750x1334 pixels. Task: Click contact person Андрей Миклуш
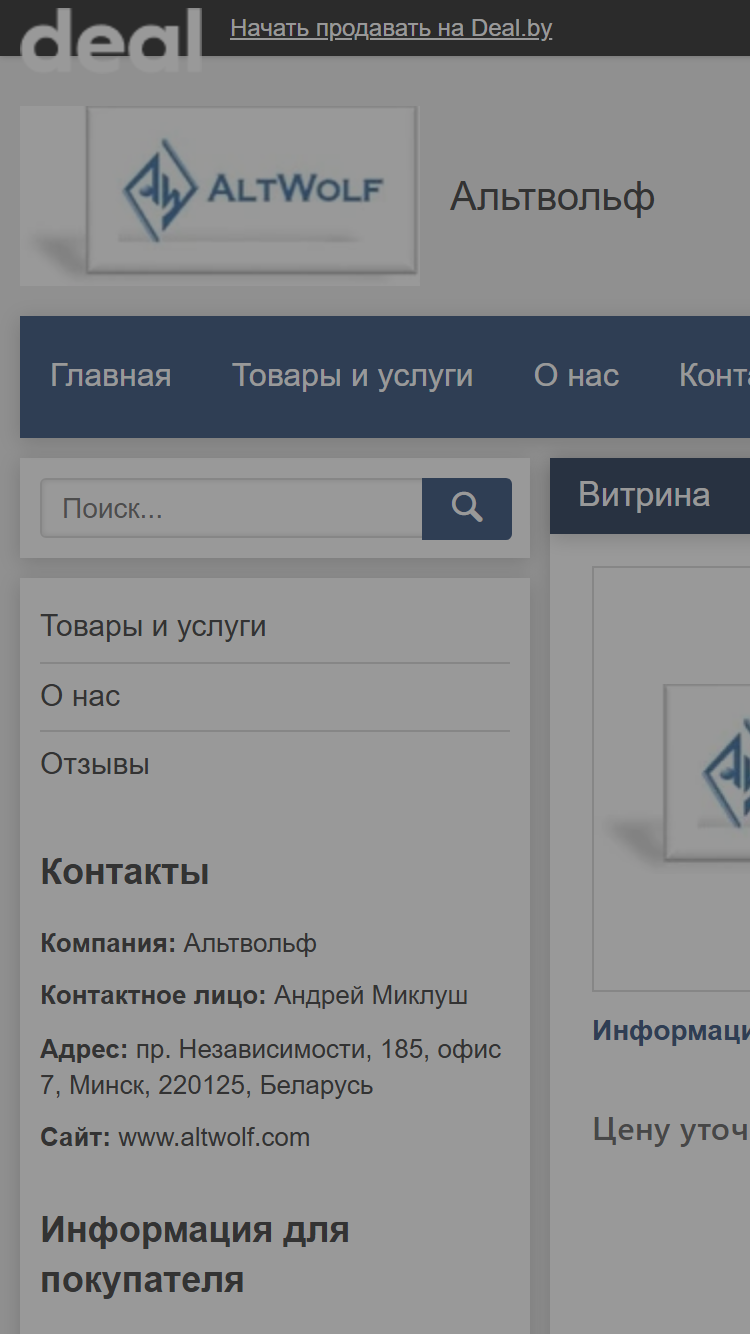coord(371,996)
